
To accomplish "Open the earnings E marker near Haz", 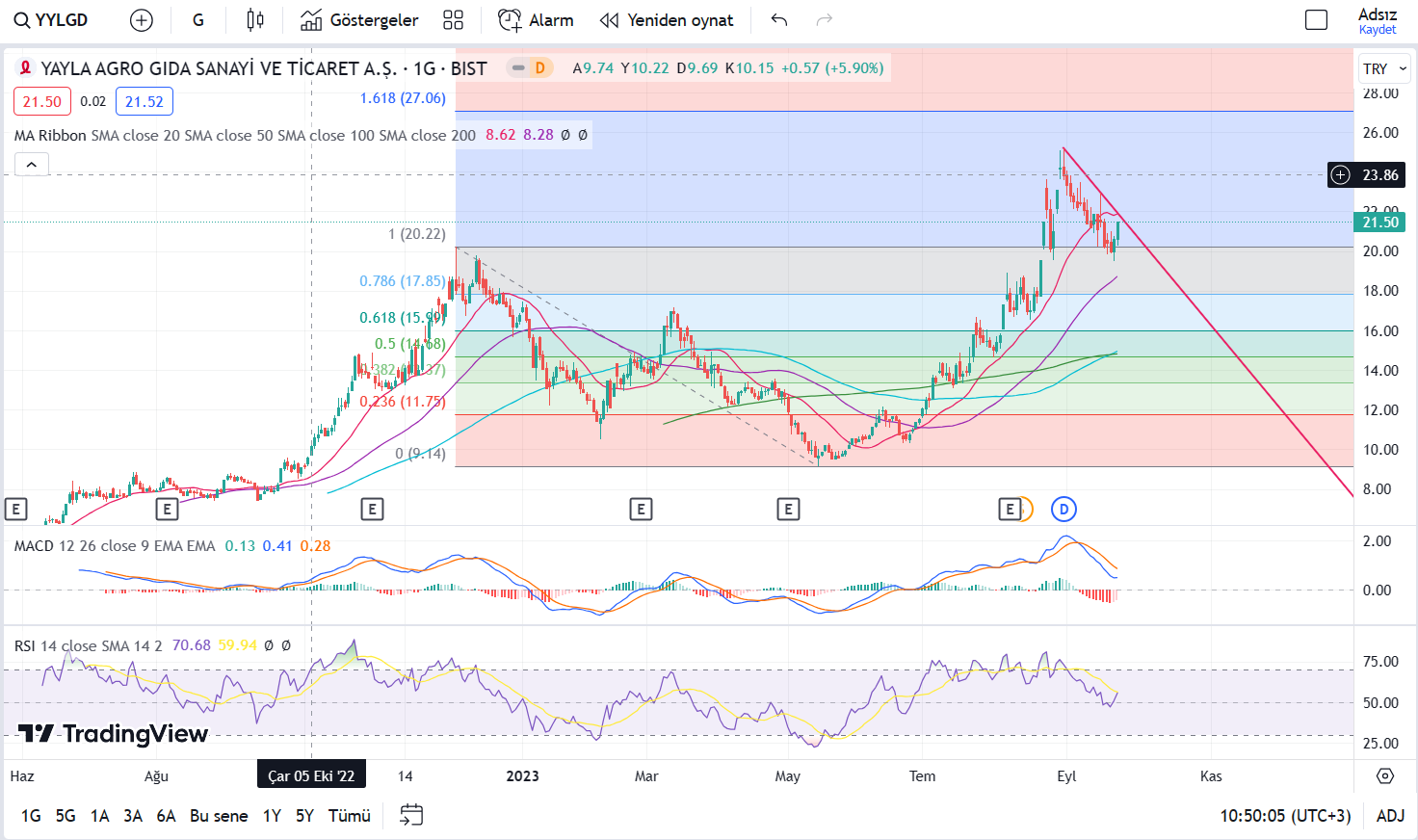I will [15, 510].
